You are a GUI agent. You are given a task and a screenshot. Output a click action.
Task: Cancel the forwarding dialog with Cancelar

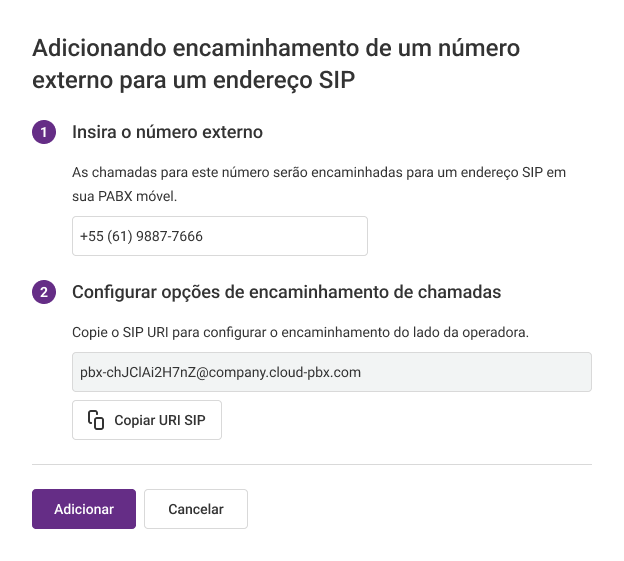coord(196,509)
